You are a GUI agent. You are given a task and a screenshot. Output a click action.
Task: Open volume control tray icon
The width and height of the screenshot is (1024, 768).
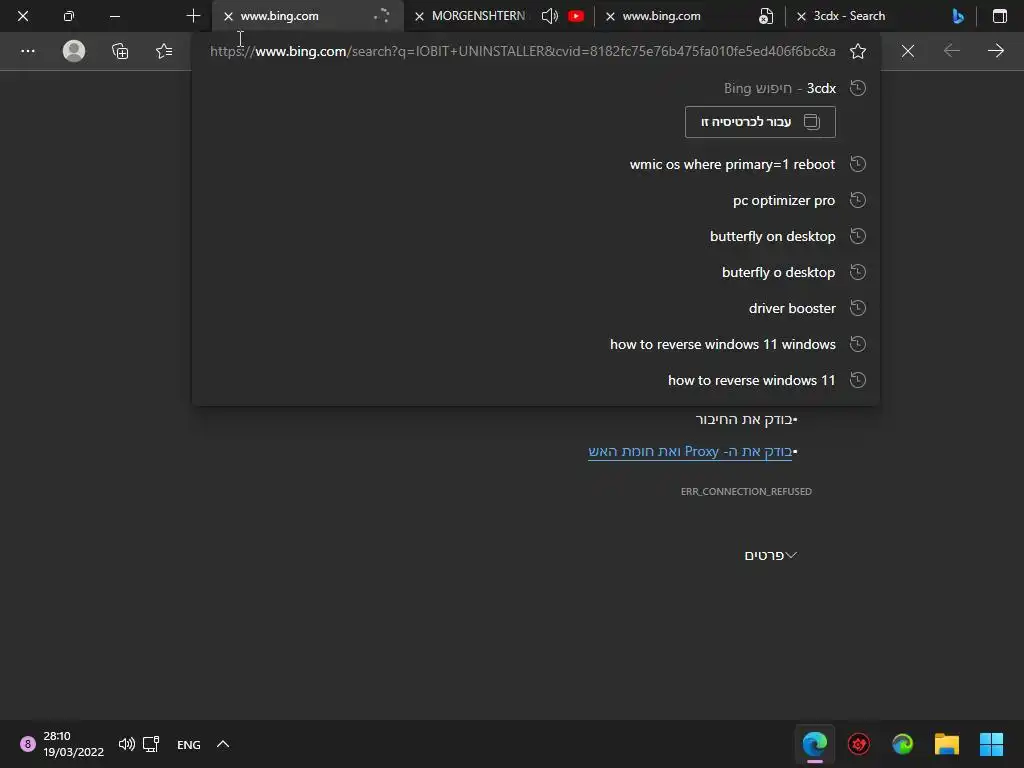127,744
